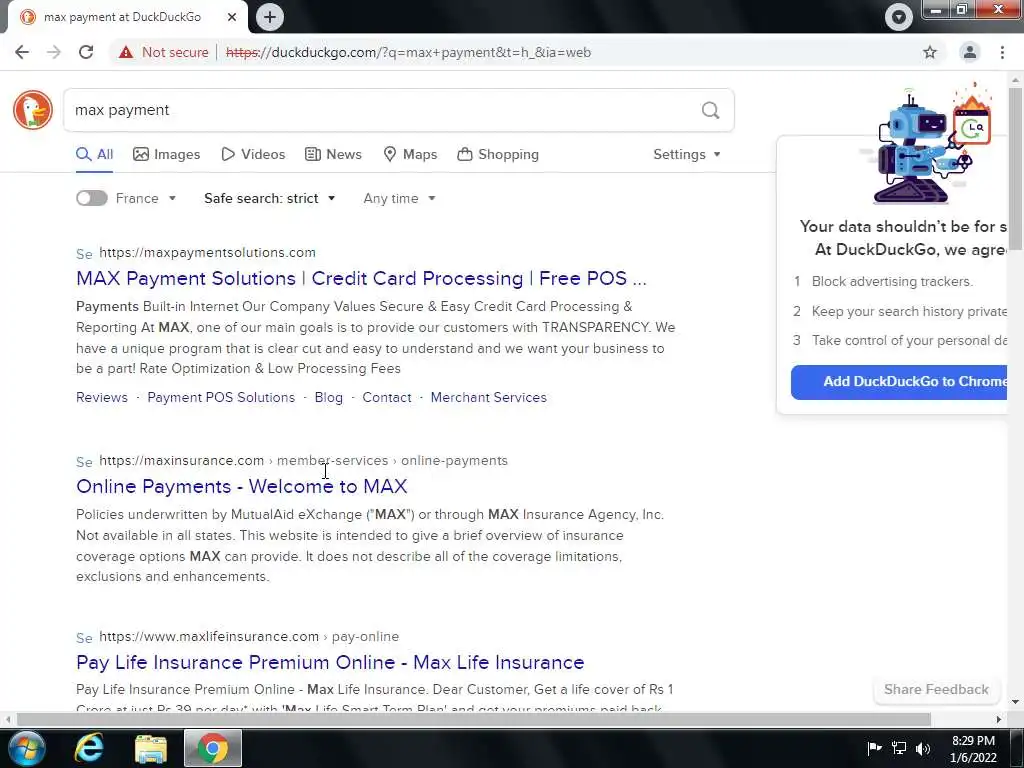
Task: Open Safe search: strict dropdown
Action: pyautogui.click(x=270, y=198)
